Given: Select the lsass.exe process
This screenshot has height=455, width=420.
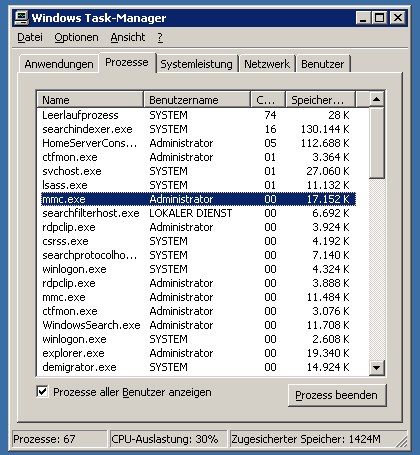Looking at the screenshot, I should point(198,185).
